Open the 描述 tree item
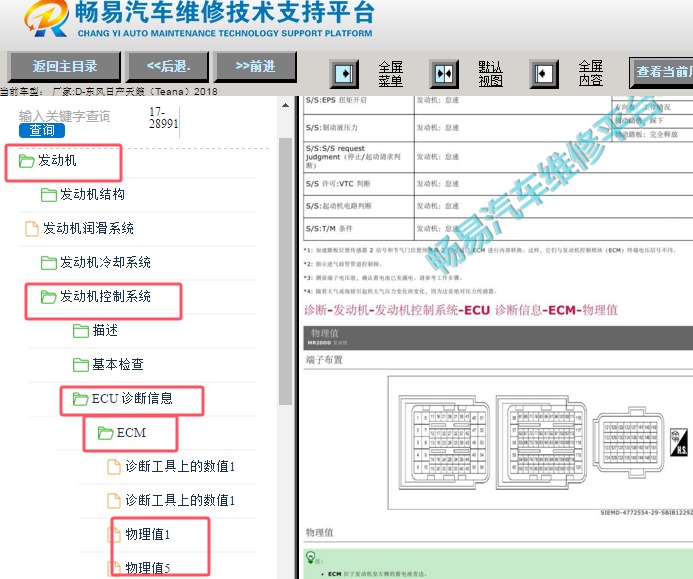This screenshot has height=579, width=693. coord(105,330)
